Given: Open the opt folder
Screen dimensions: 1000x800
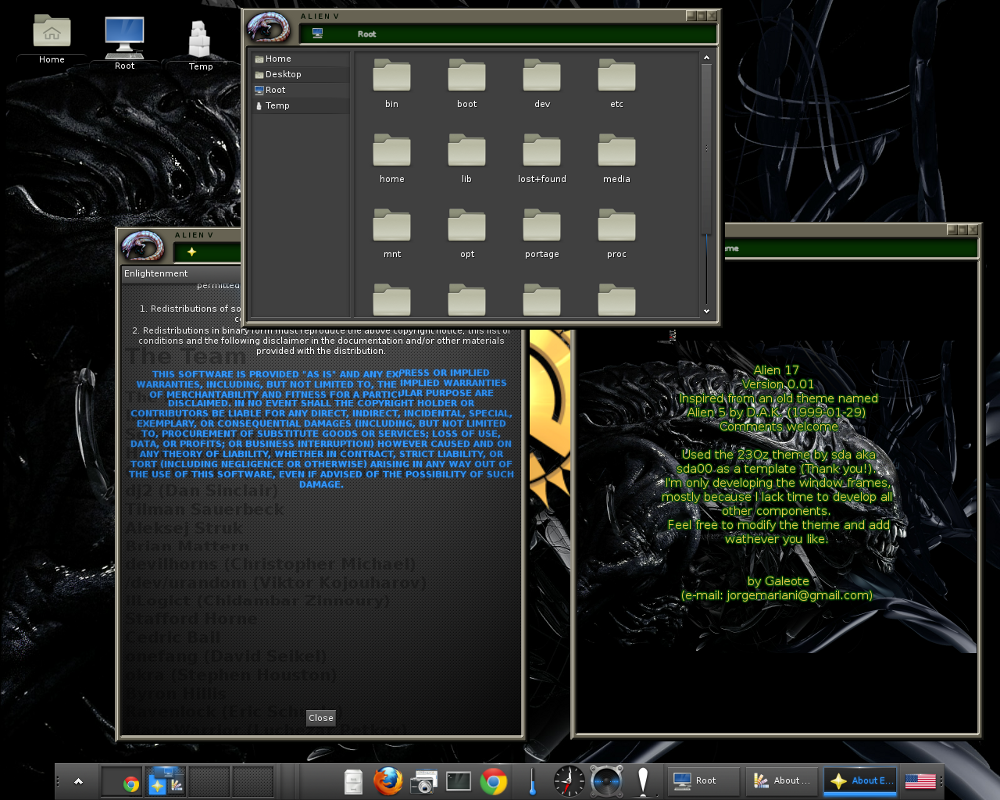Looking at the screenshot, I should (467, 233).
